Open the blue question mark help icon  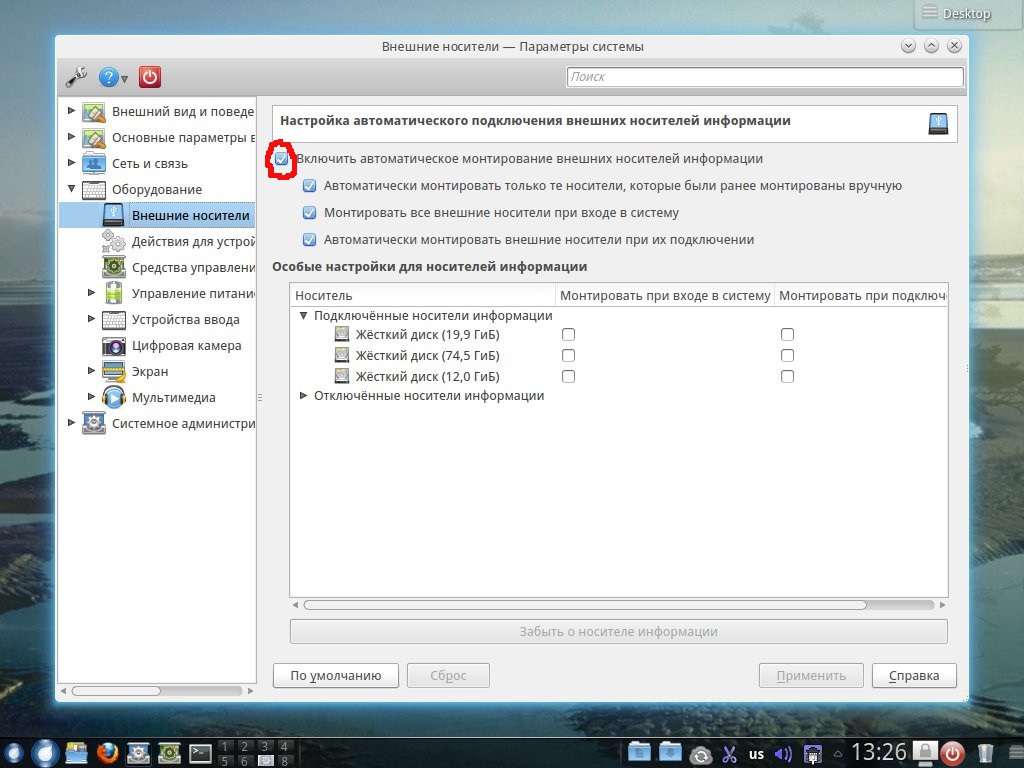click(108, 77)
